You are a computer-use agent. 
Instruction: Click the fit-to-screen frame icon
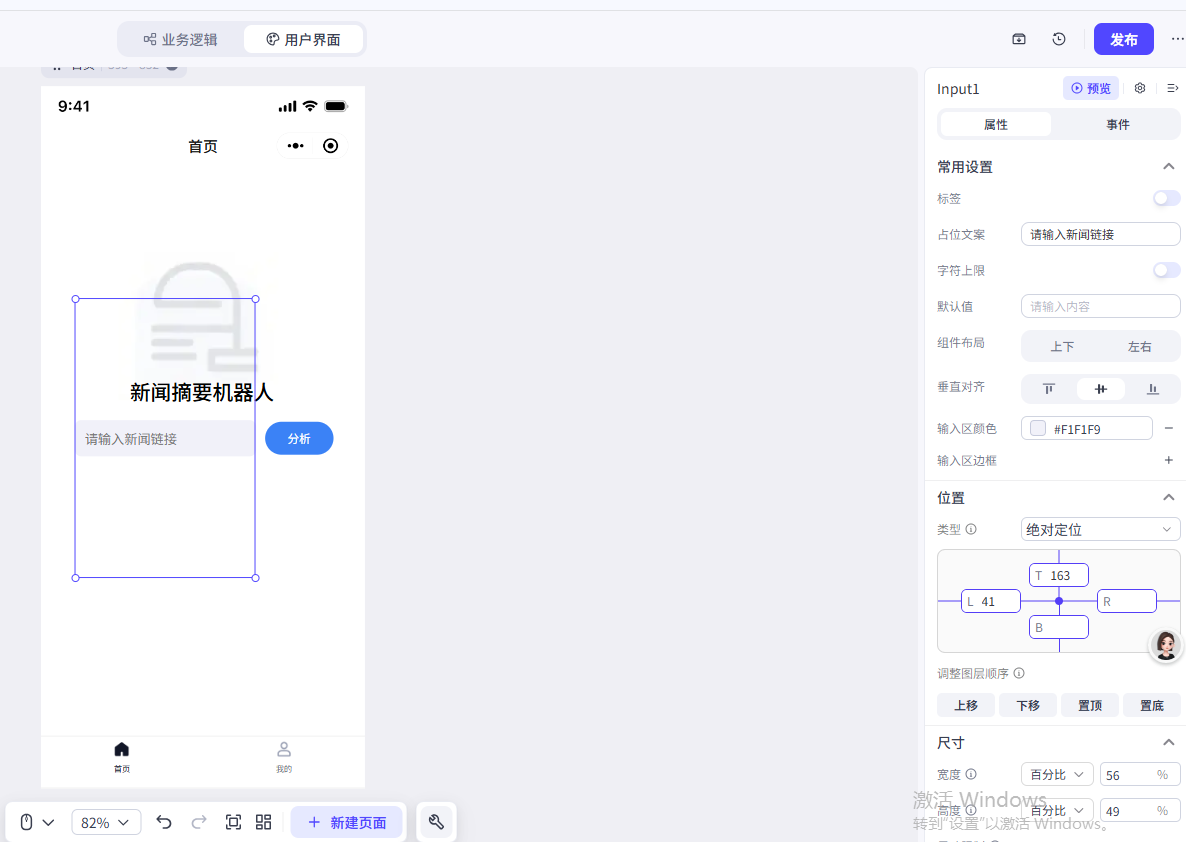pos(233,822)
